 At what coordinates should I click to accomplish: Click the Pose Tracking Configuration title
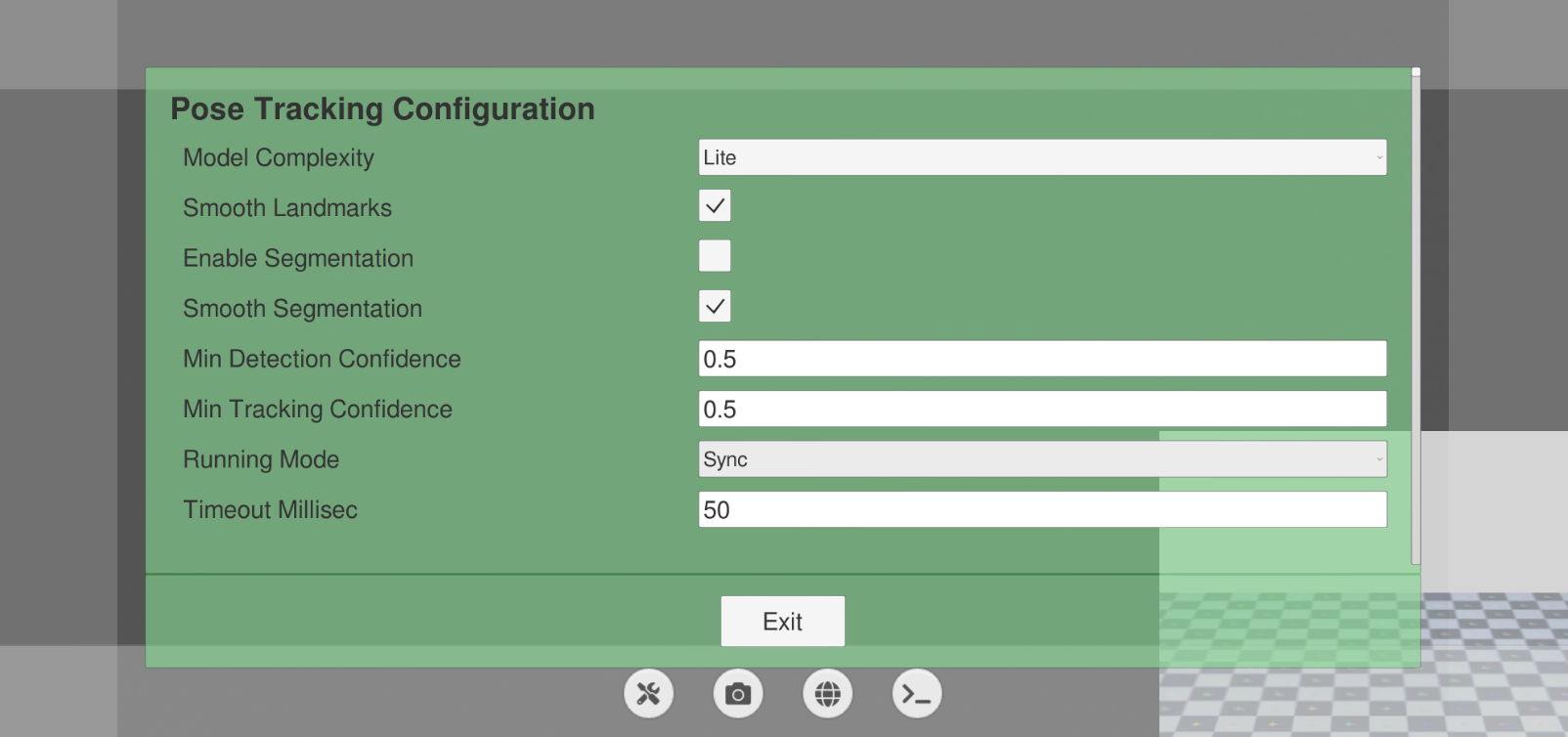pos(382,108)
